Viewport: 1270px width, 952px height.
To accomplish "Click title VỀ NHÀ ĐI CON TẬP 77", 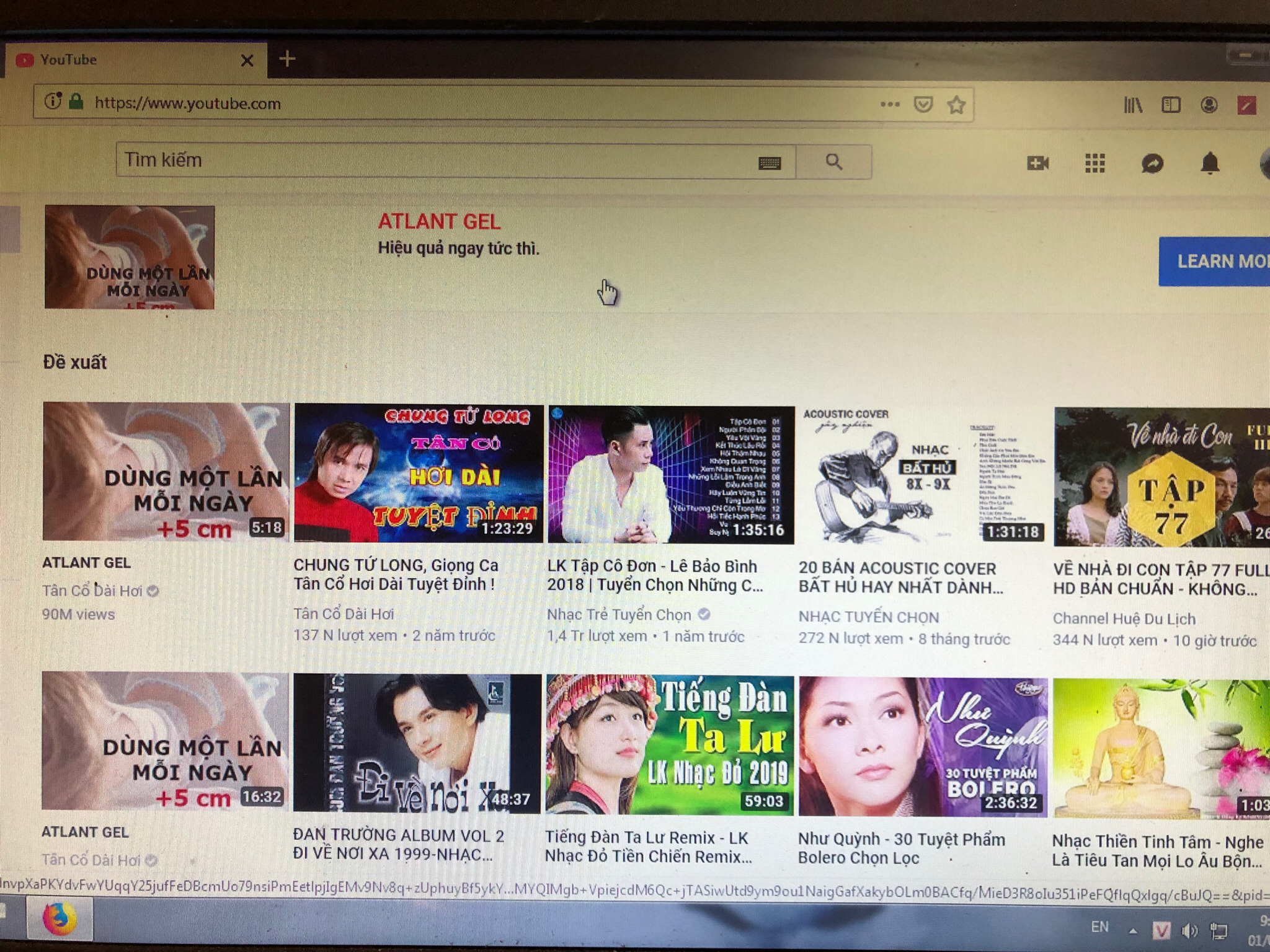I will tap(1161, 580).
